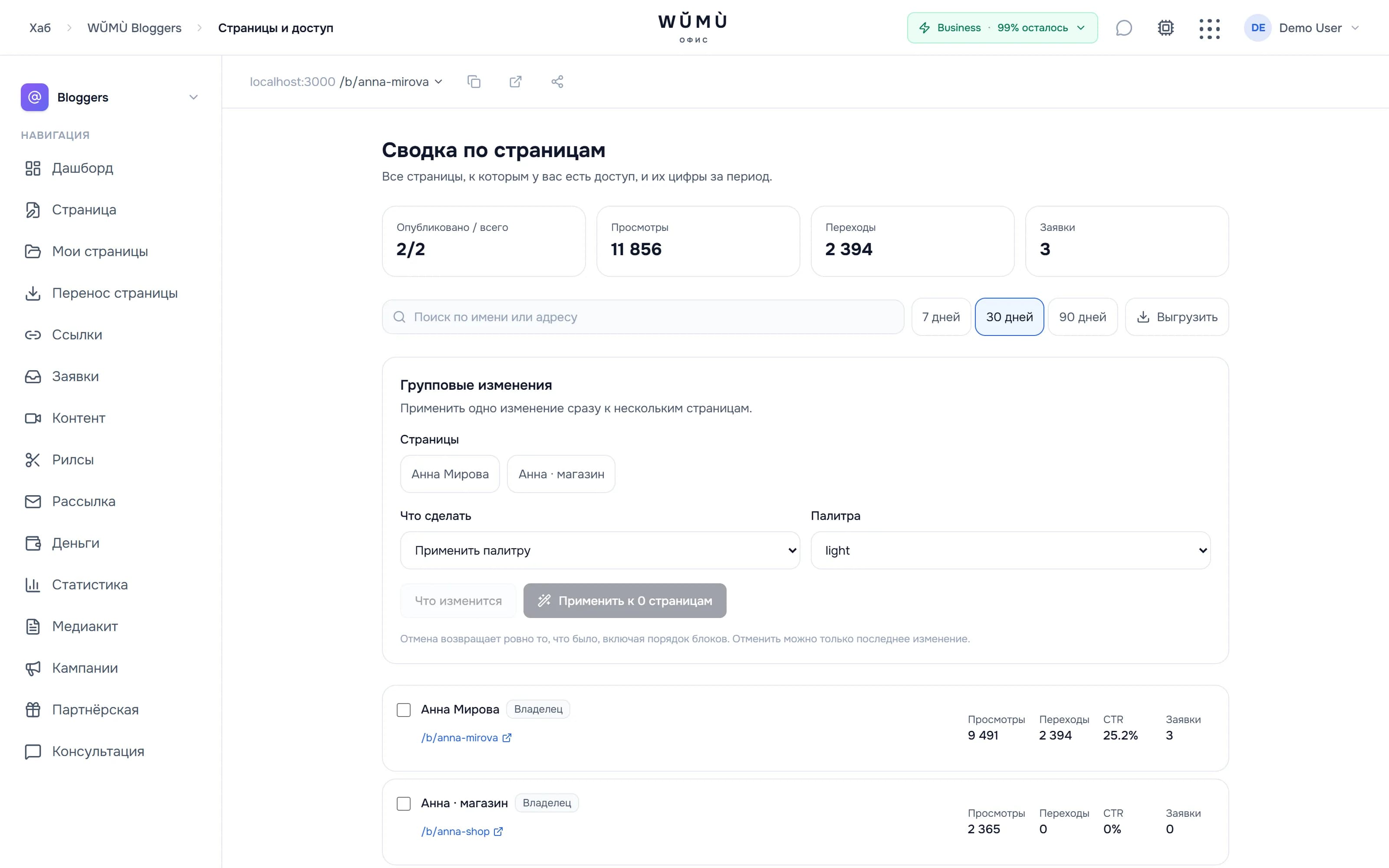Switch the period to 7 дней
Viewport: 1389px width, 868px height.
[941, 317]
